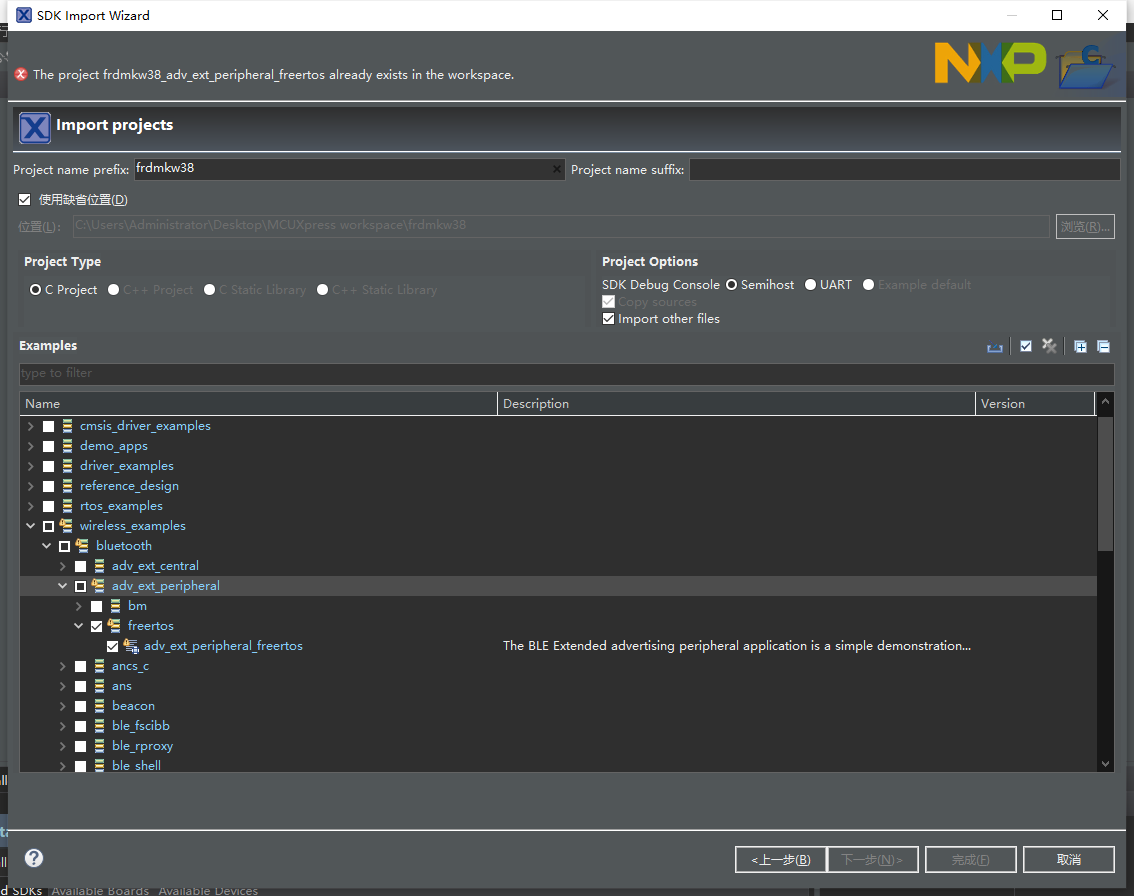Click the examples list scrollbar thumb
Screen dimensions: 1134x896
(x=1105, y=483)
